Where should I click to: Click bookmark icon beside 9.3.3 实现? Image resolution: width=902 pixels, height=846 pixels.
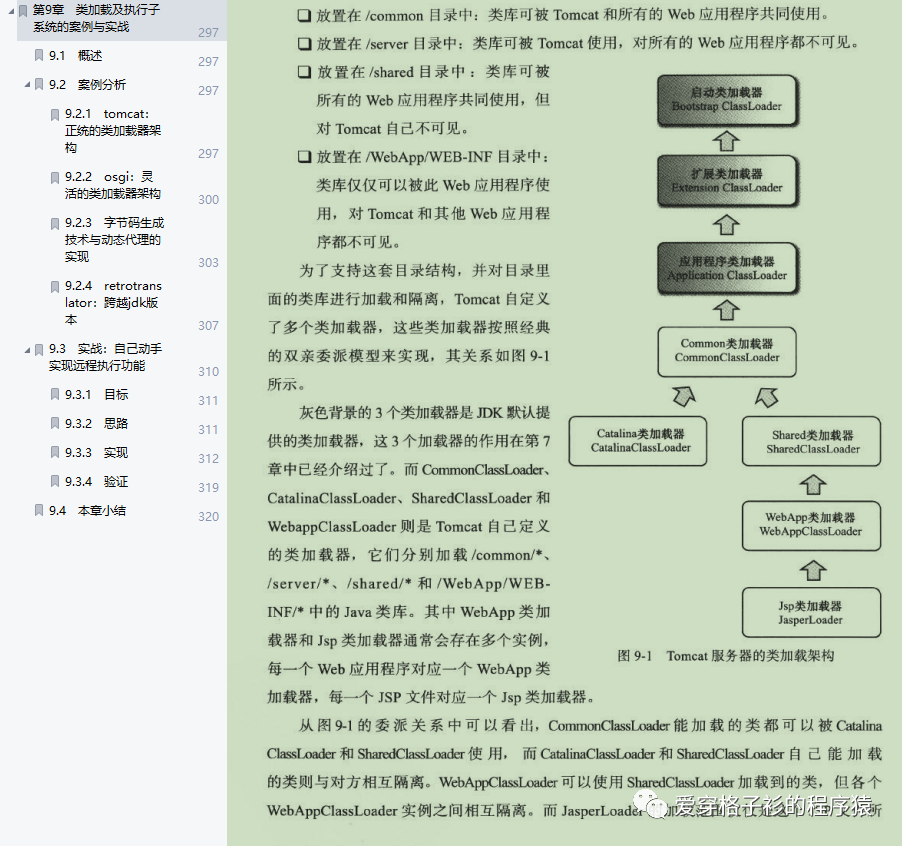point(55,453)
